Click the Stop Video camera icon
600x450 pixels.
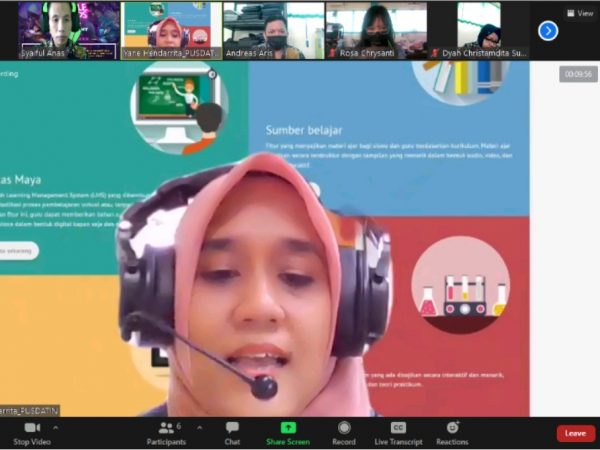pyautogui.click(x=32, y=427)
